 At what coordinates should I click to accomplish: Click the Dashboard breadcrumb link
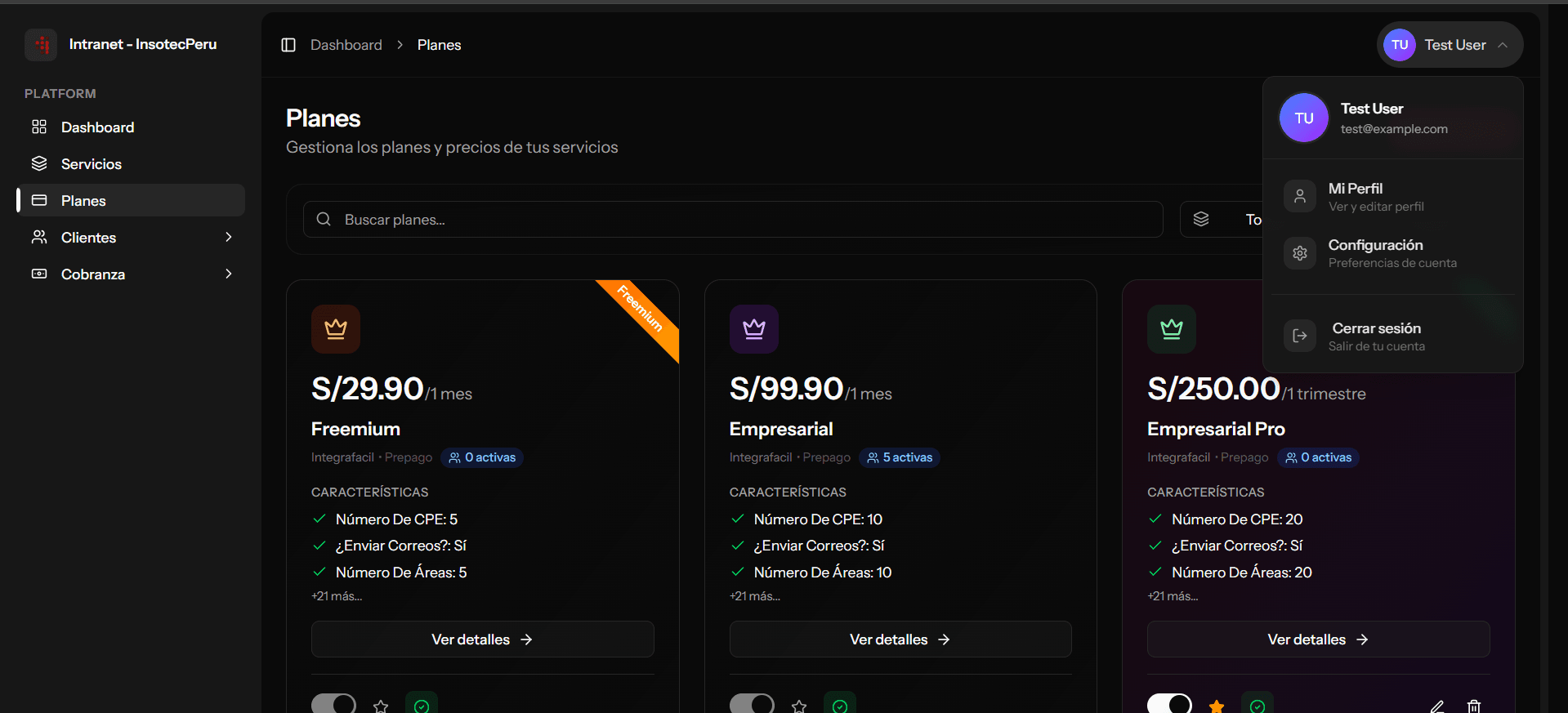click(x=346, y=45)
